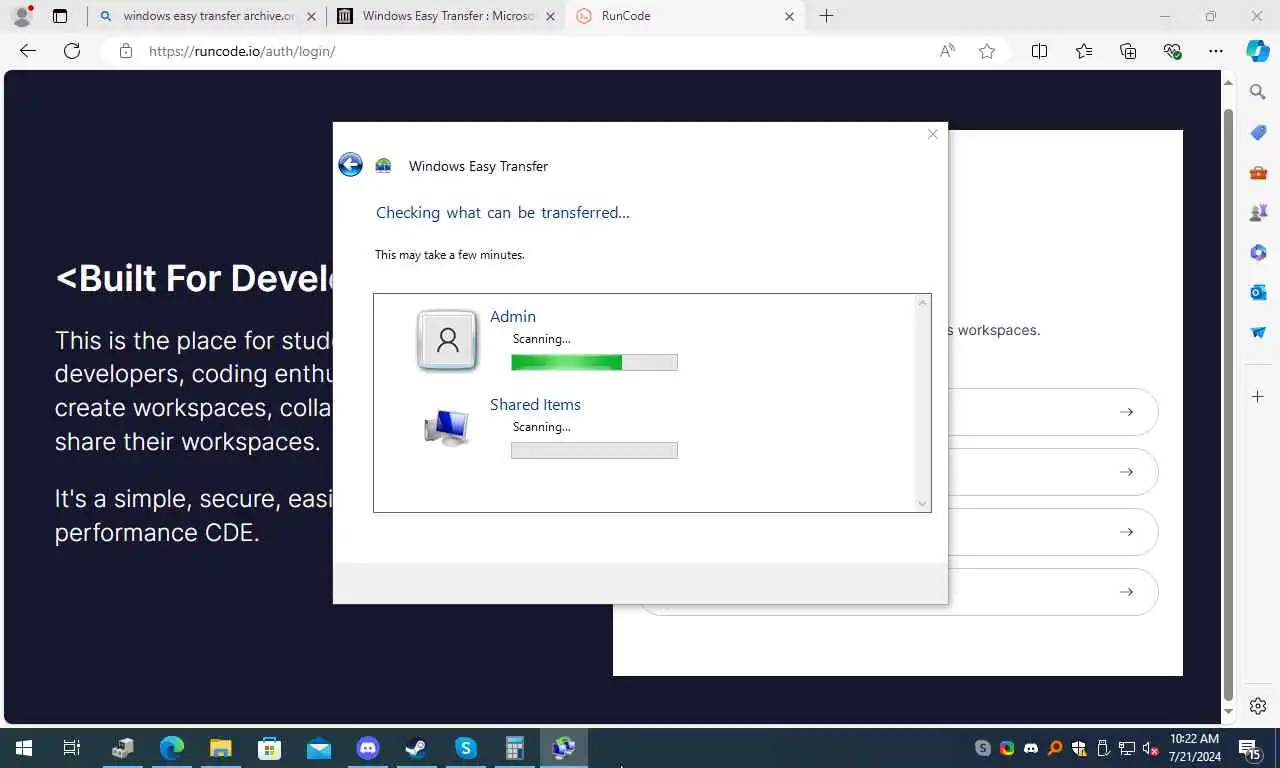The image size is (1280, 768).
Task: Open Outlook in Edge sidebar
Action: [1258, 292]
